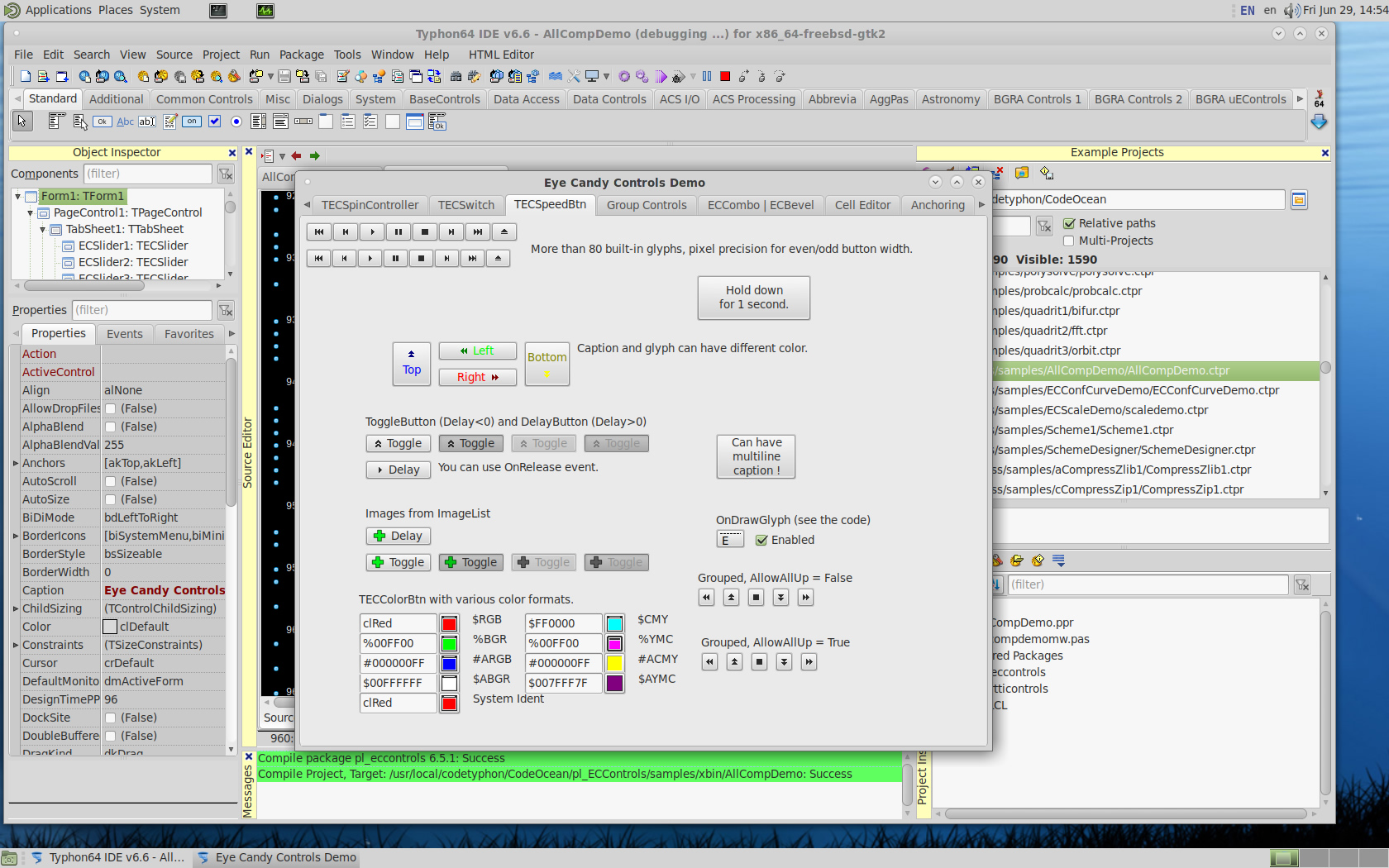The image size is (1389, 868).
Task: Toggle the AutoScroll False checkbox
Action: (x=110, y=481)
